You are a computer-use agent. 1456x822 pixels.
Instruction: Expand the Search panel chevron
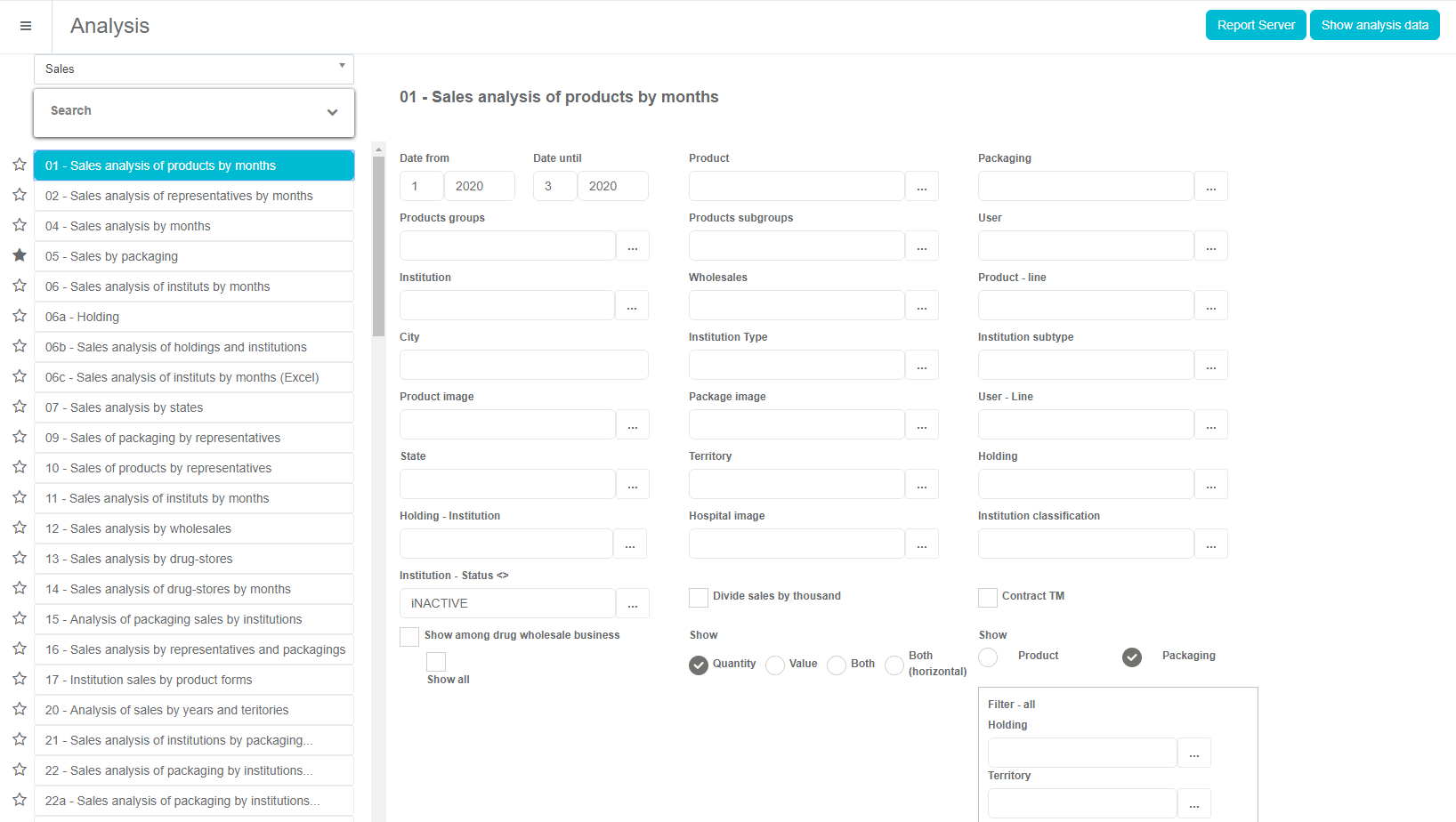[x=332, y=112]
